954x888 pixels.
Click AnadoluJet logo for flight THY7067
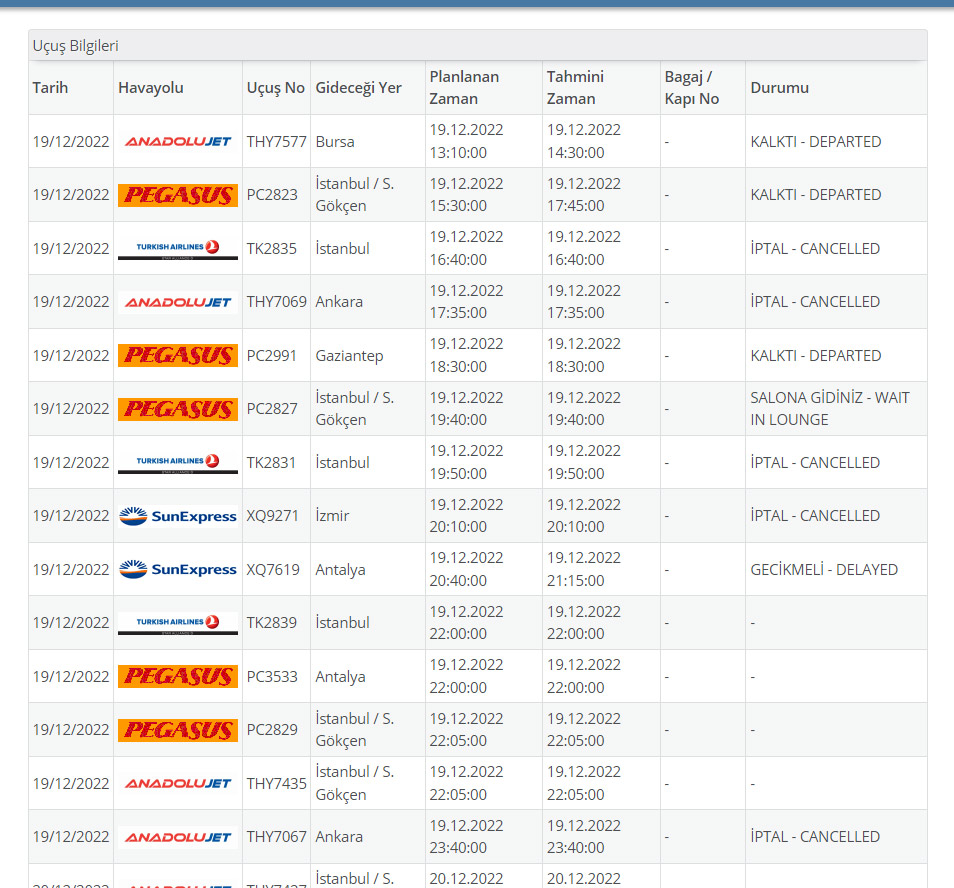178,837
